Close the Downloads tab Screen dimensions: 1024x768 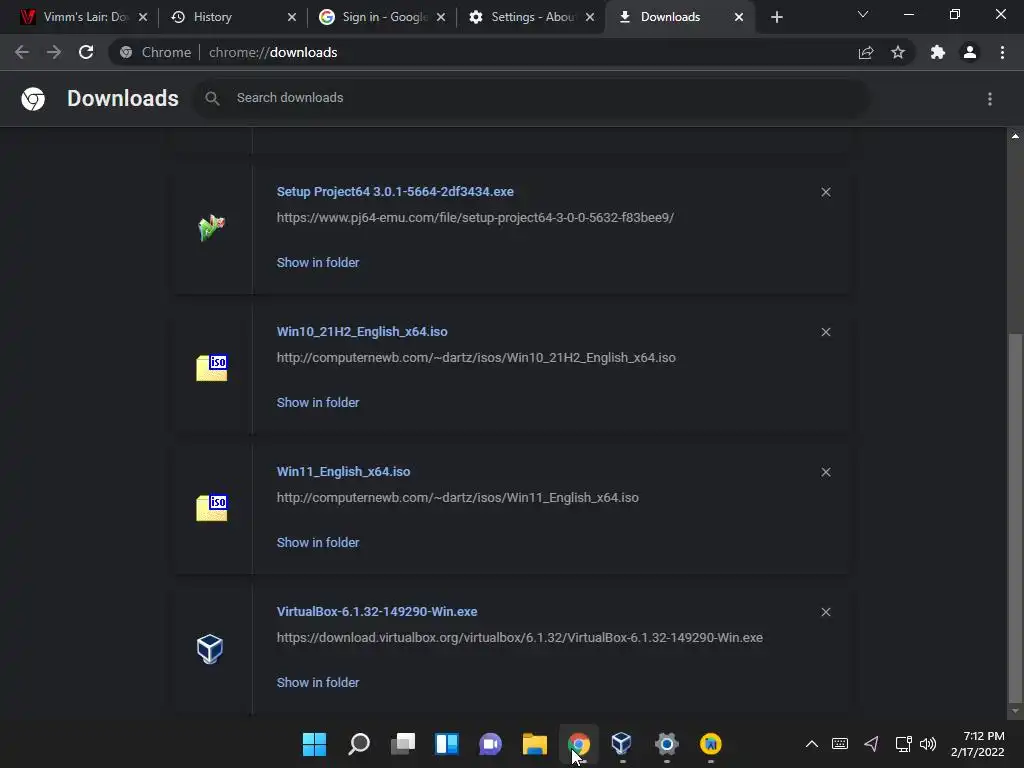click(x=739, y=17)
